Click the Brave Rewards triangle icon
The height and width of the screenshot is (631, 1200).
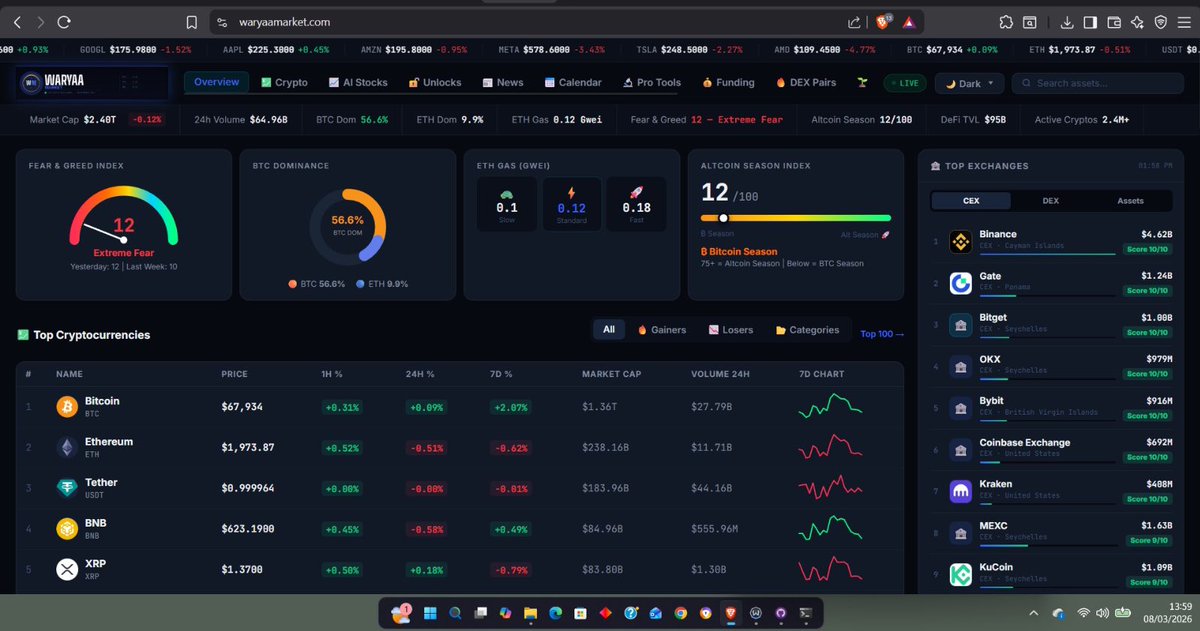click(x=908, y=21)
